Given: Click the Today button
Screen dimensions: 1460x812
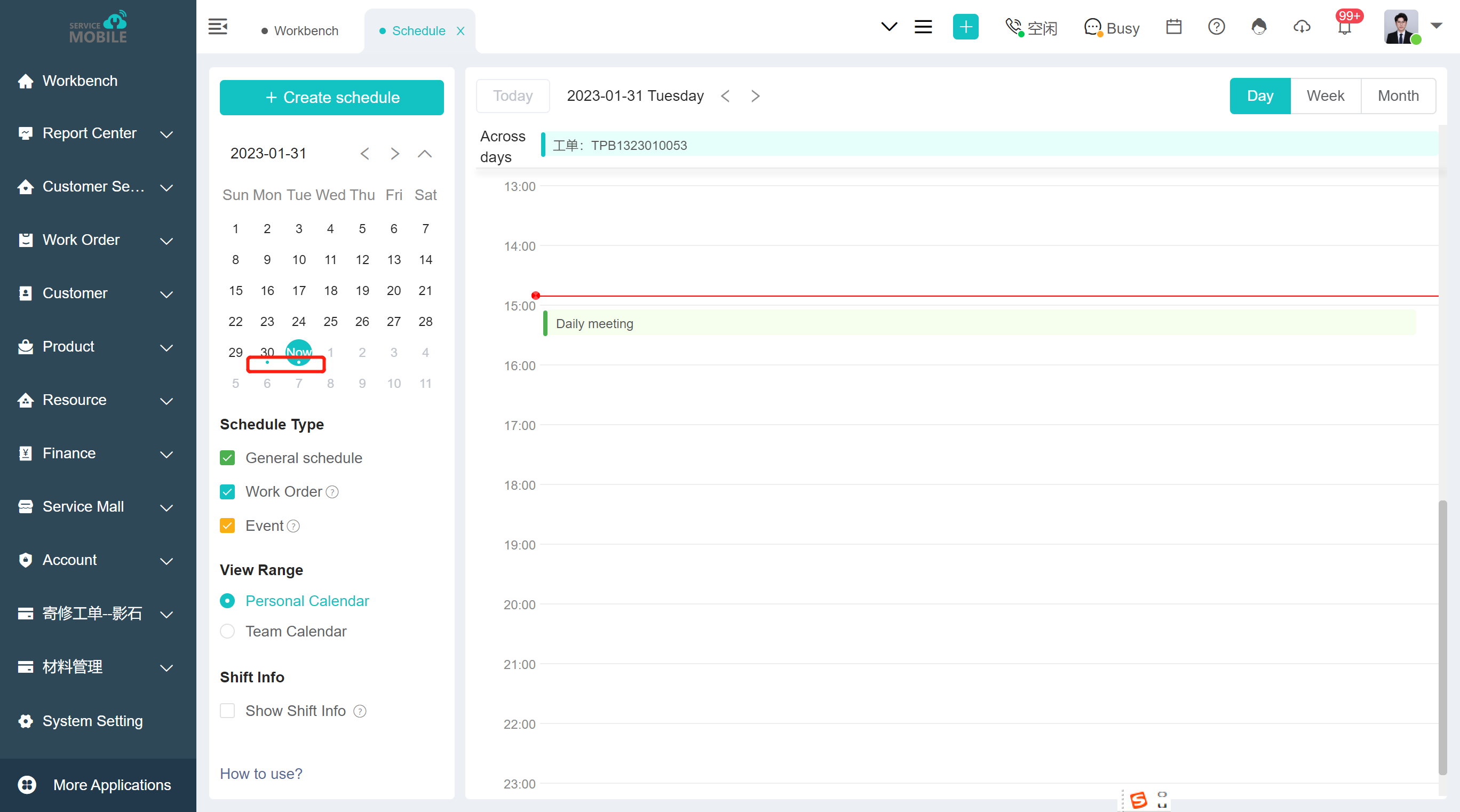Looking at the screenshot, I should tap(513, 95).
